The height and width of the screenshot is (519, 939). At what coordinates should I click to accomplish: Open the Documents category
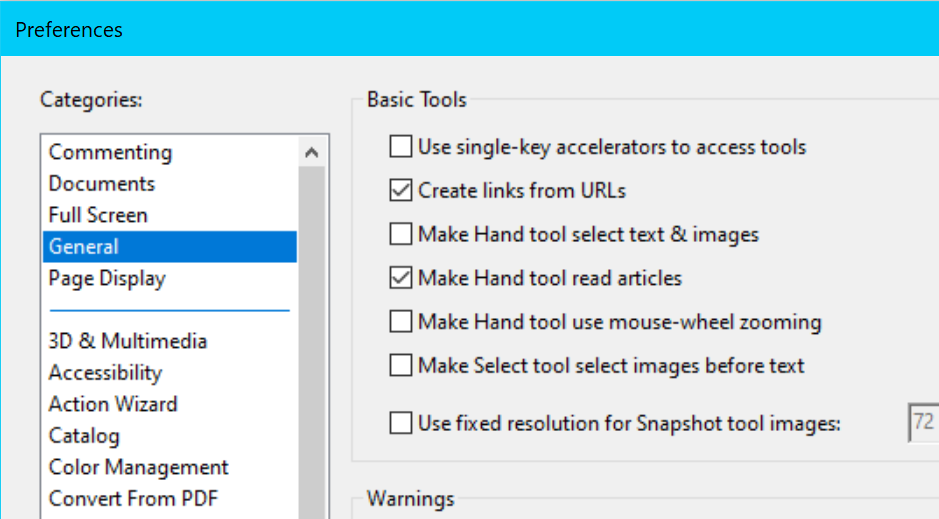(101, 184)
